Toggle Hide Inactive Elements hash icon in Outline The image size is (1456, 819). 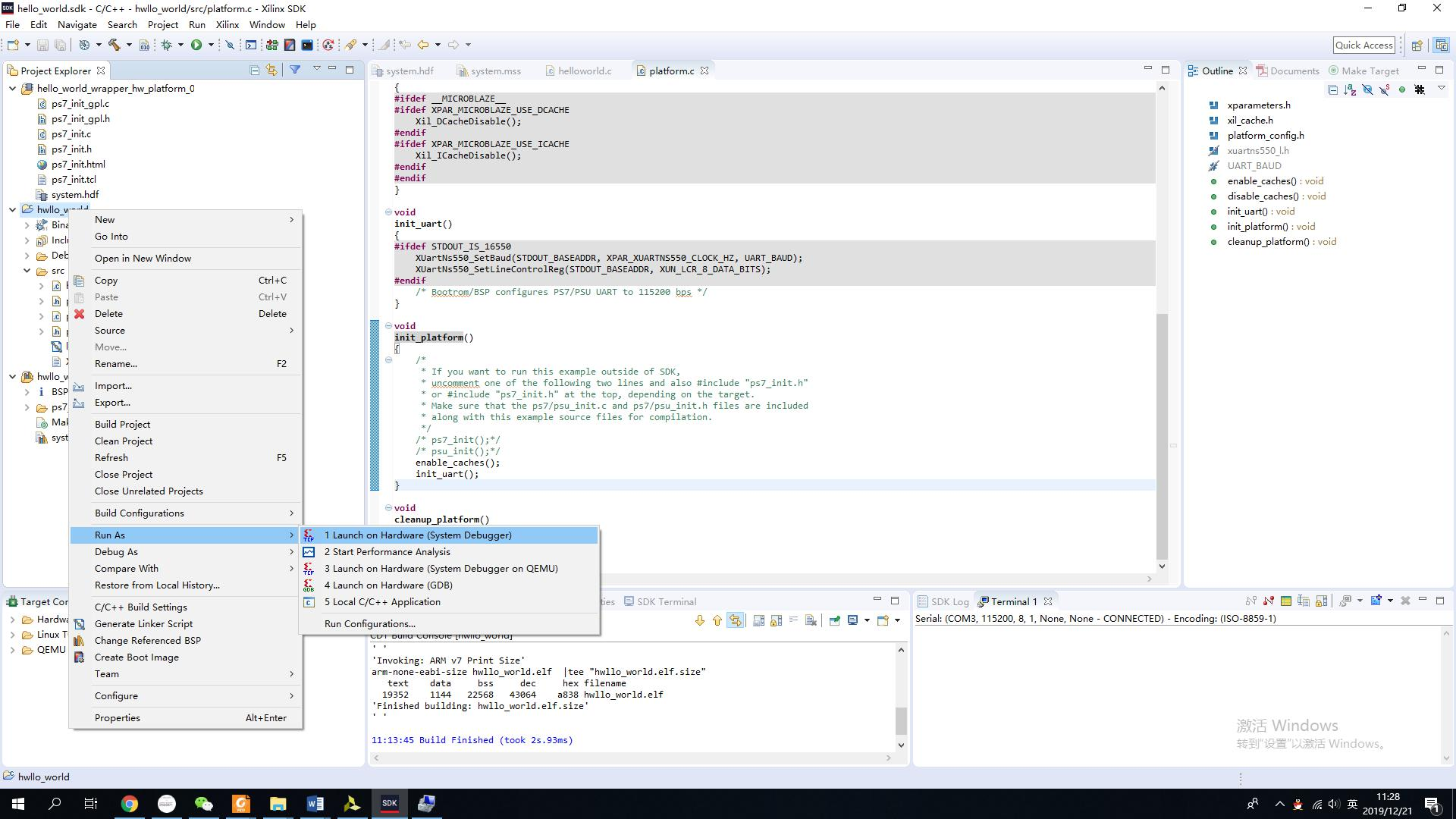pyautogui.click(x=1420, y=89)
